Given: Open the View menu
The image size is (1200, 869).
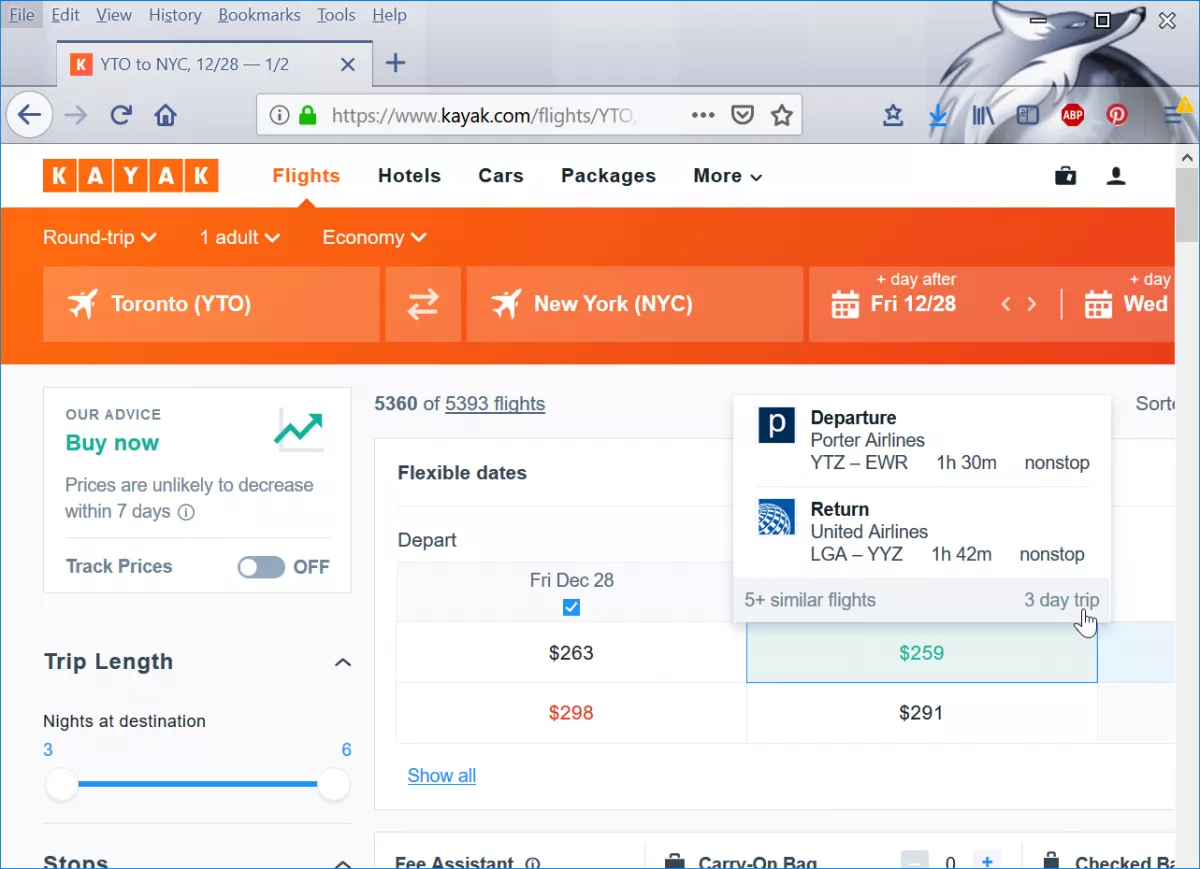Looking at the screenshot, I should tap(114, 15).
